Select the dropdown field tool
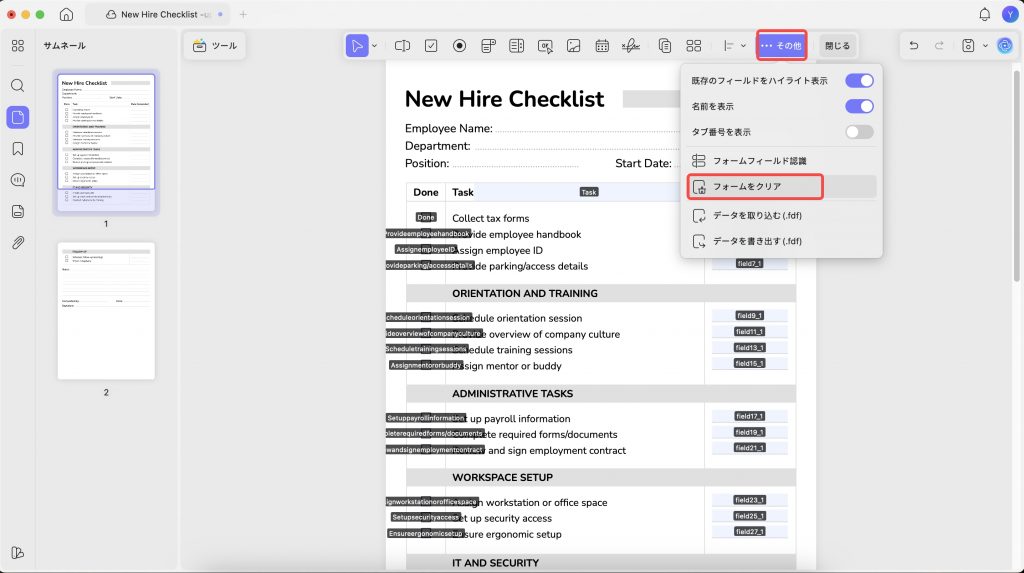Viewport: 1024px width, 573px height. pos(488,46)
